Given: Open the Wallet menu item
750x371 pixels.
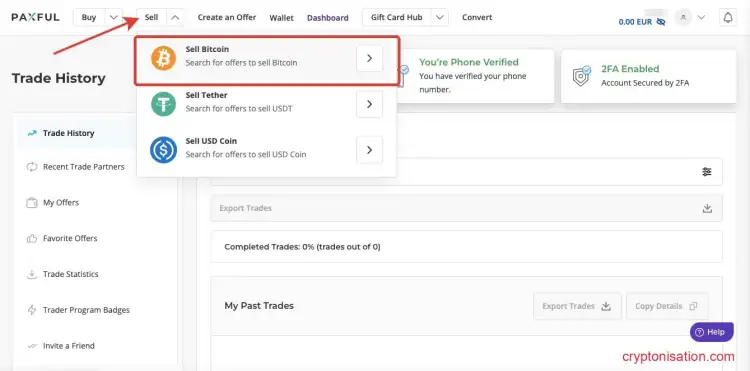Looking at the screenshot, I should pos(281,18).
